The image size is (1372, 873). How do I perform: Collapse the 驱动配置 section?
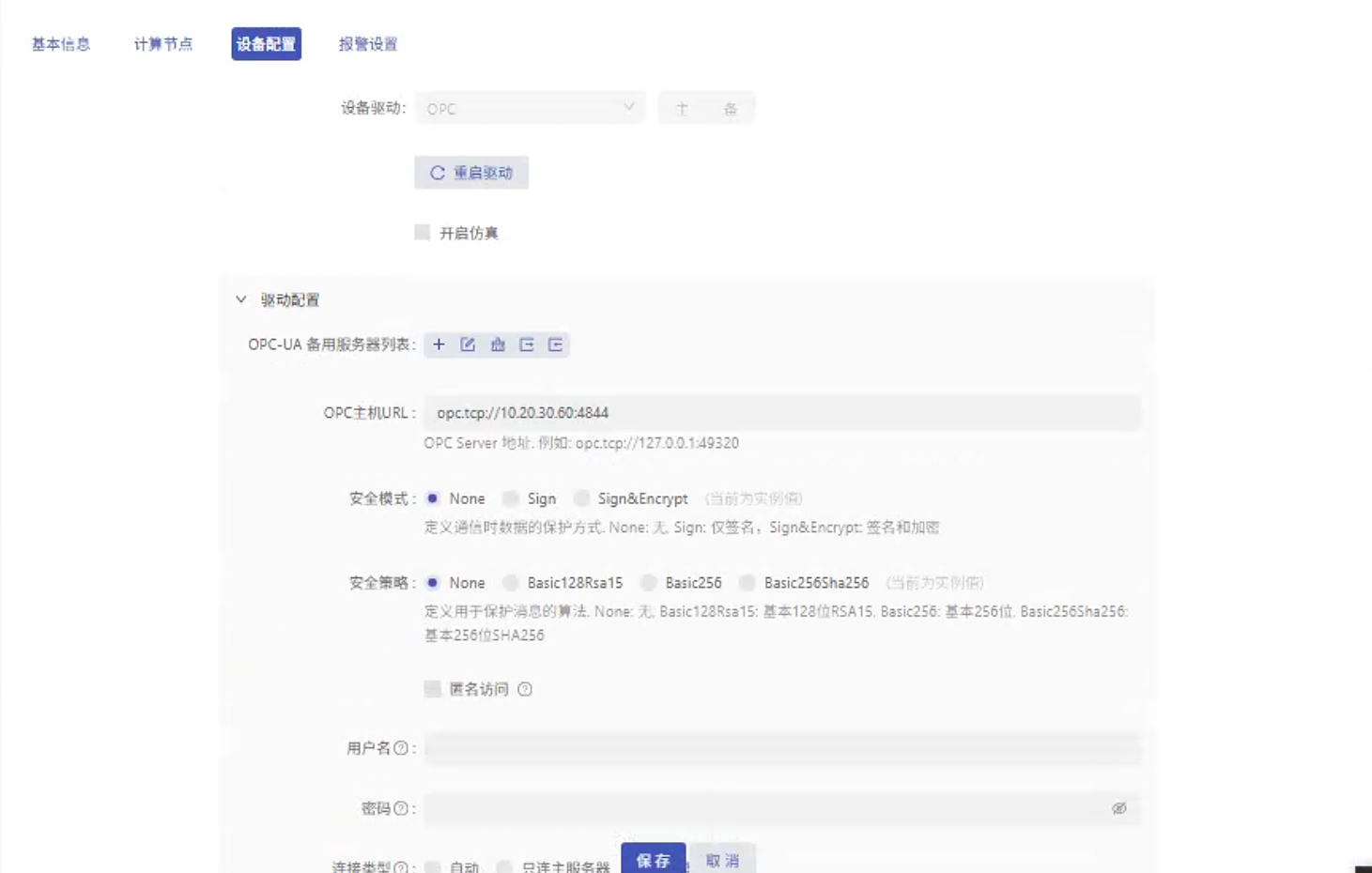[x=241, y=299]
